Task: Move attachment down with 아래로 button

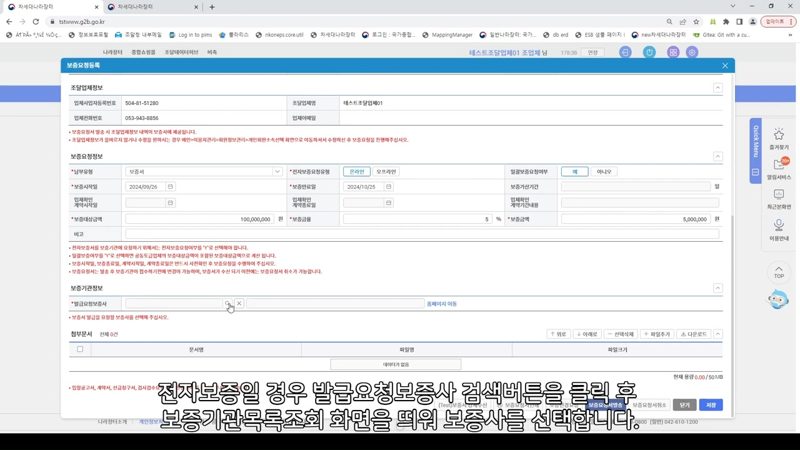Action: 587,334
